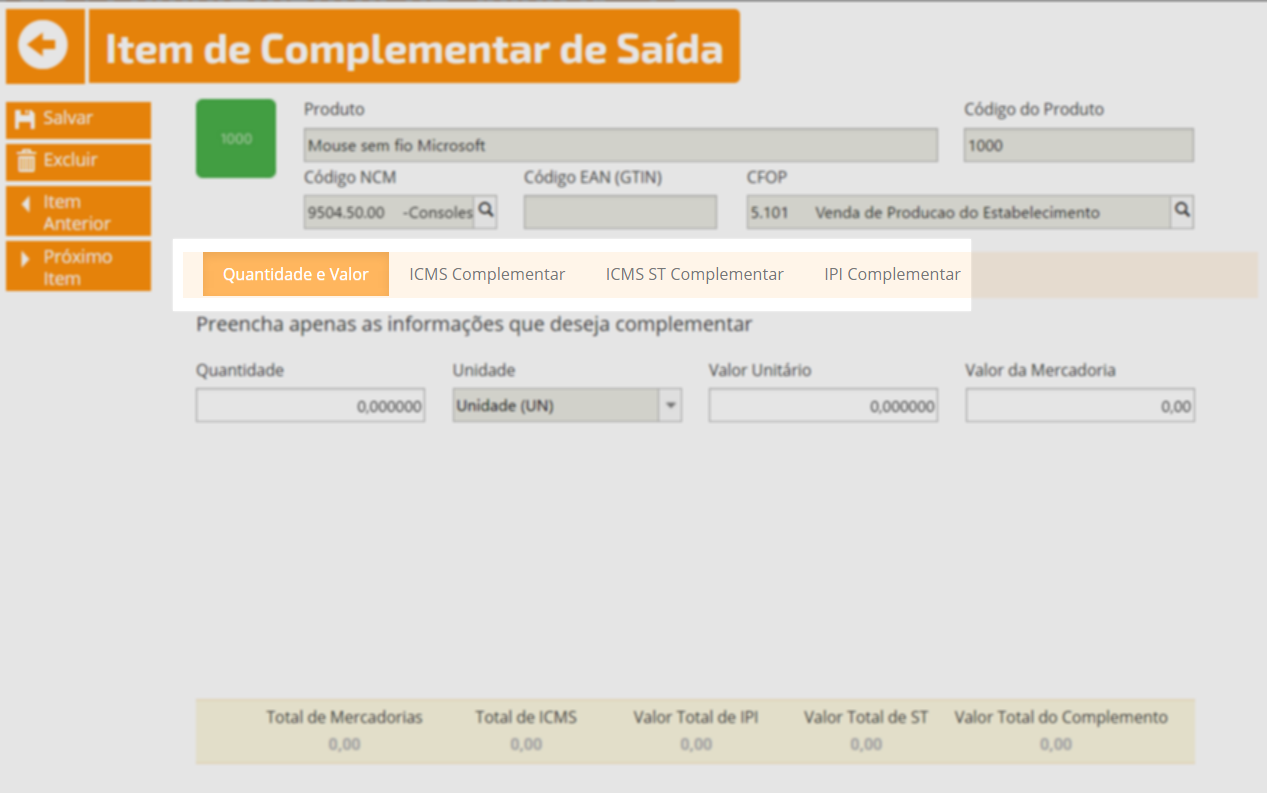
Task: Select the Valor Total do Complemento value
Action: coord(1056,744)
